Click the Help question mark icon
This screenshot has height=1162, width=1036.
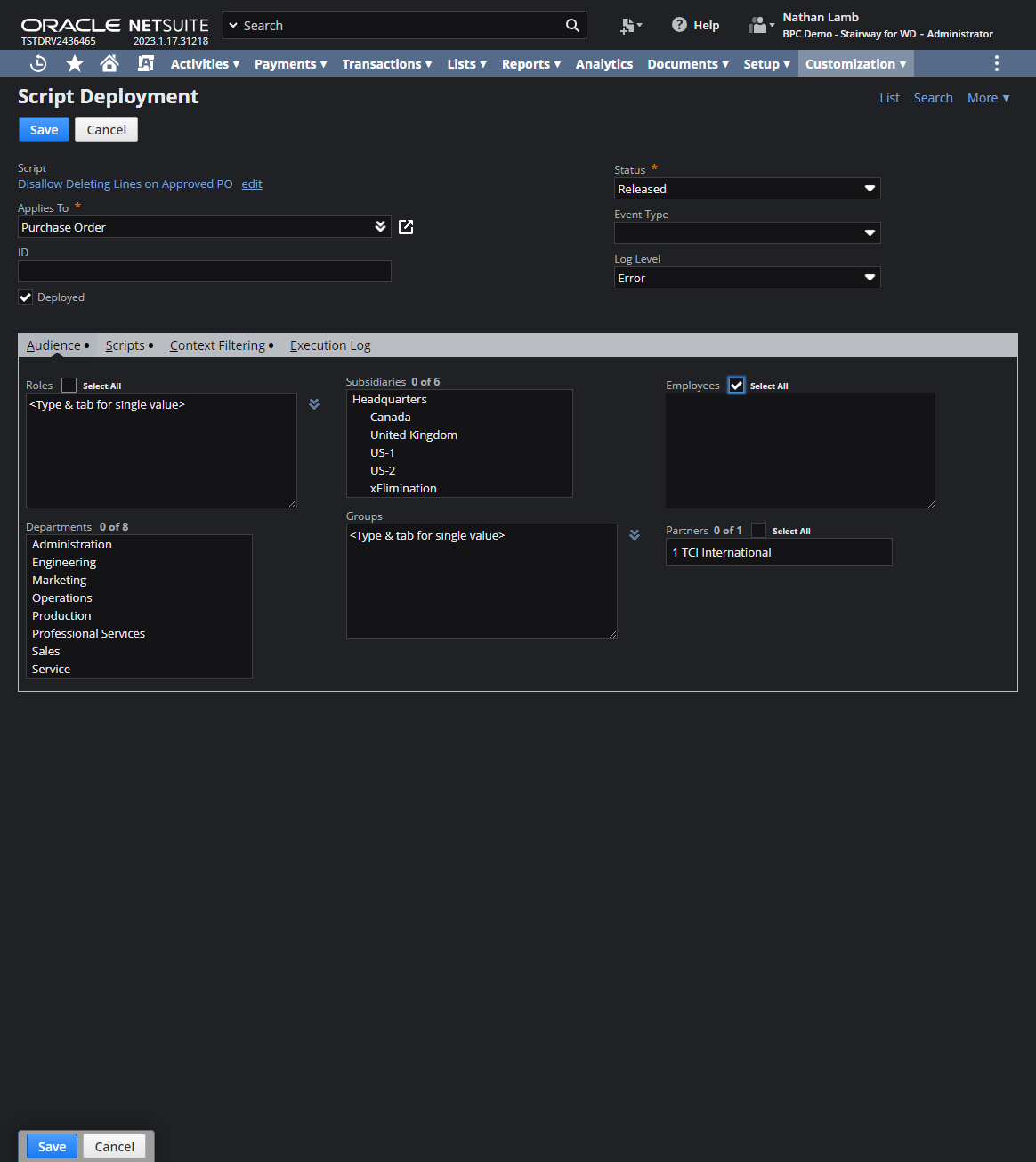click(x=679, y=25)
